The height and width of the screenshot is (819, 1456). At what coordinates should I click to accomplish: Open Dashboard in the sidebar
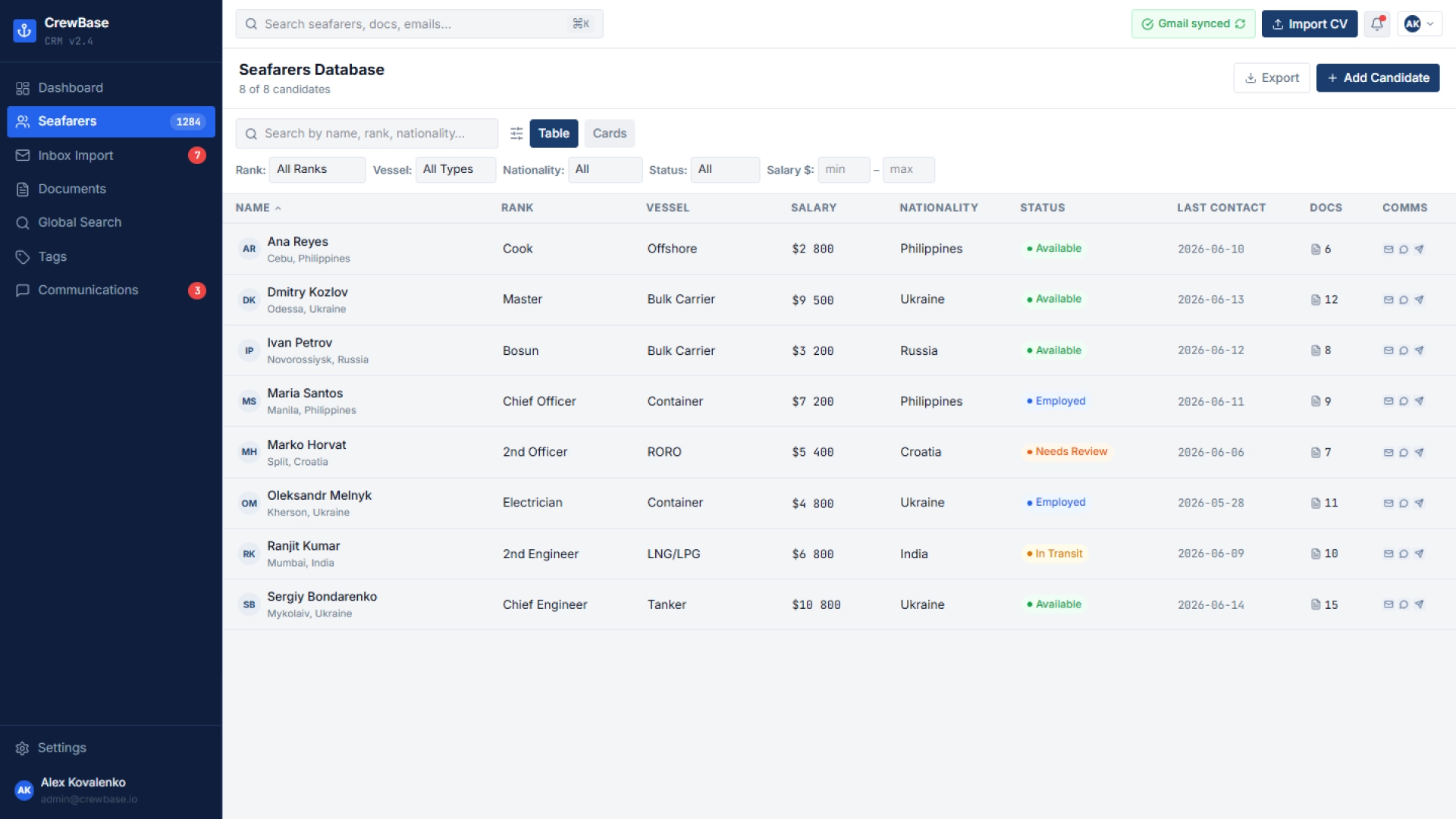111,88
